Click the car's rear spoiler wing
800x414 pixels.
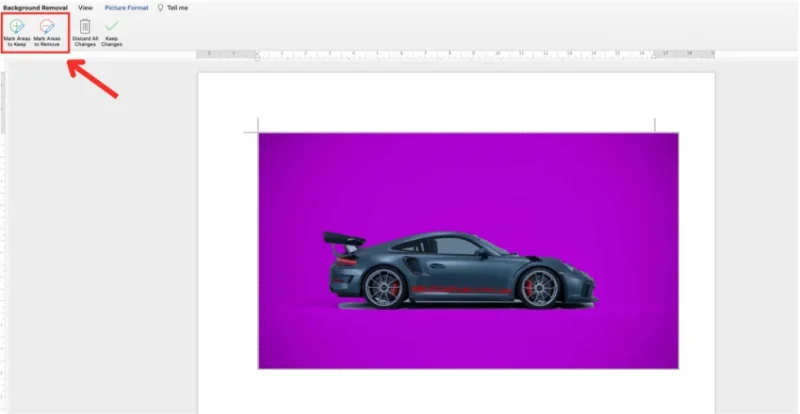click(340, 239)
